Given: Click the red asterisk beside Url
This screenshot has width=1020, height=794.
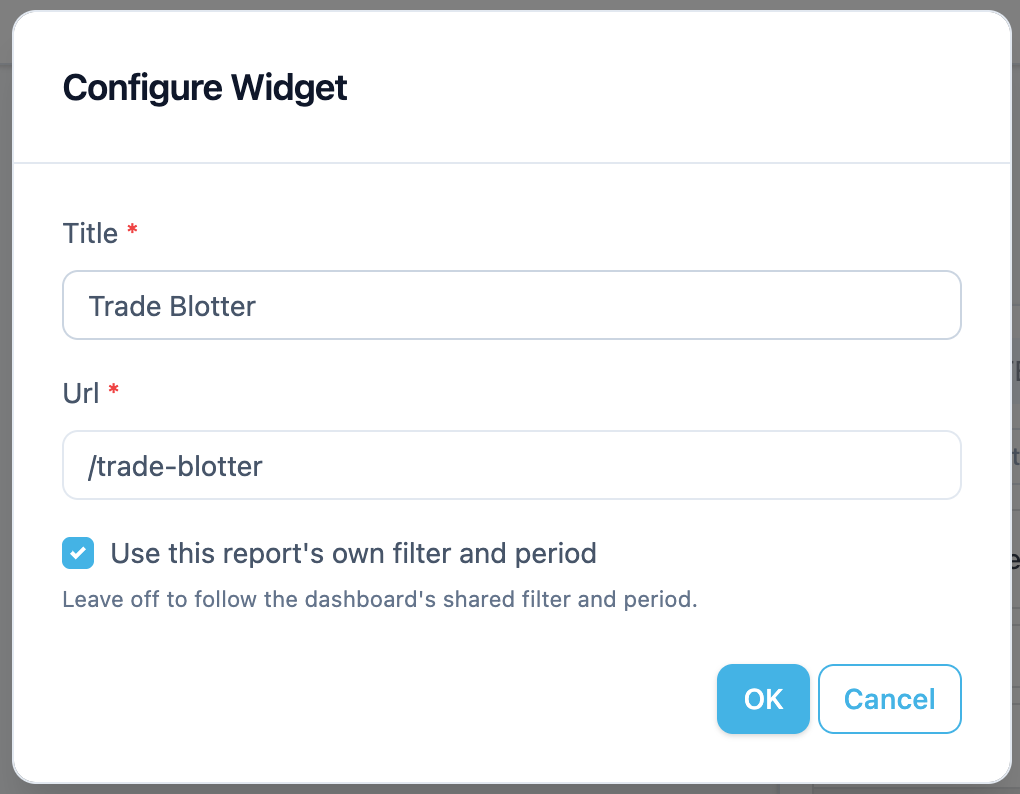Looking at the screenshot, I should click(113, 389).
